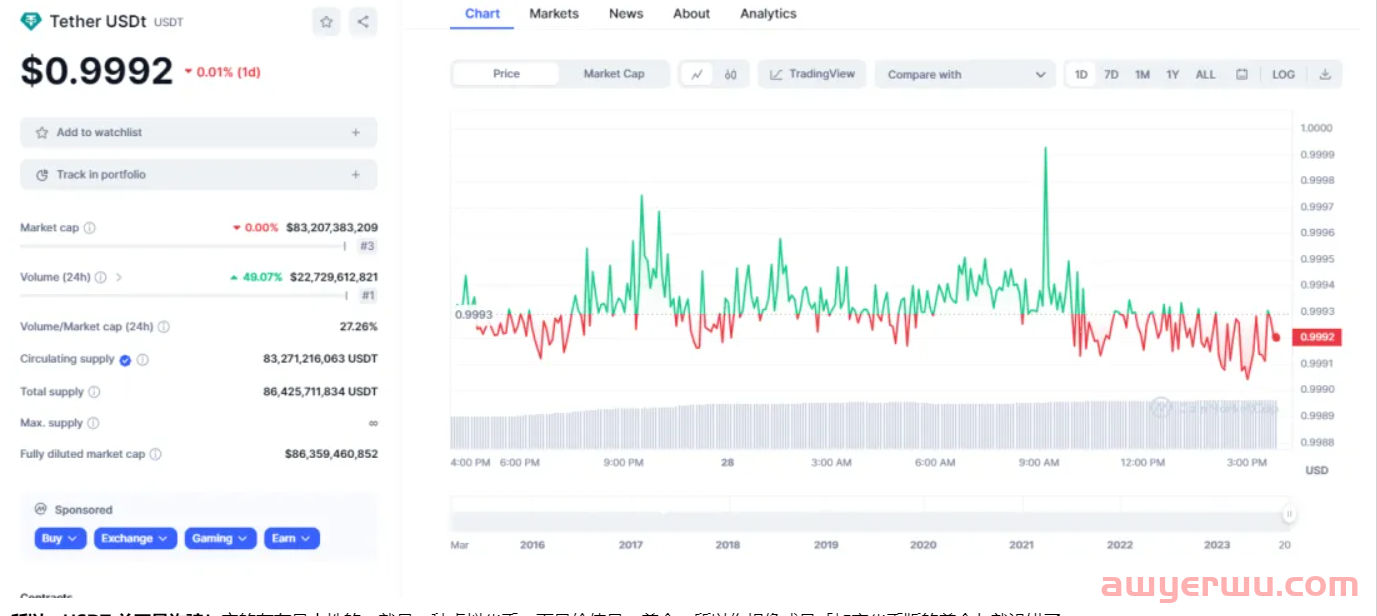Click Circulating supply info icon

(x=143, y=360)
